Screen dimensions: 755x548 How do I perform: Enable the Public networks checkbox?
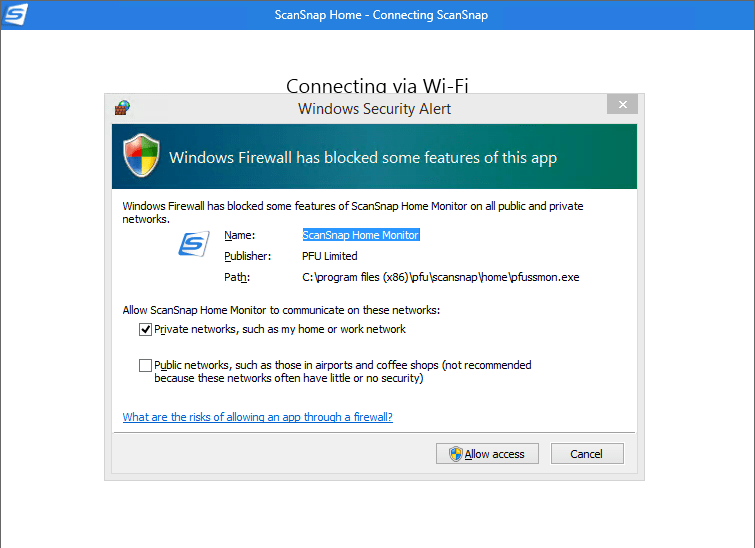click(x=146, y=366)
